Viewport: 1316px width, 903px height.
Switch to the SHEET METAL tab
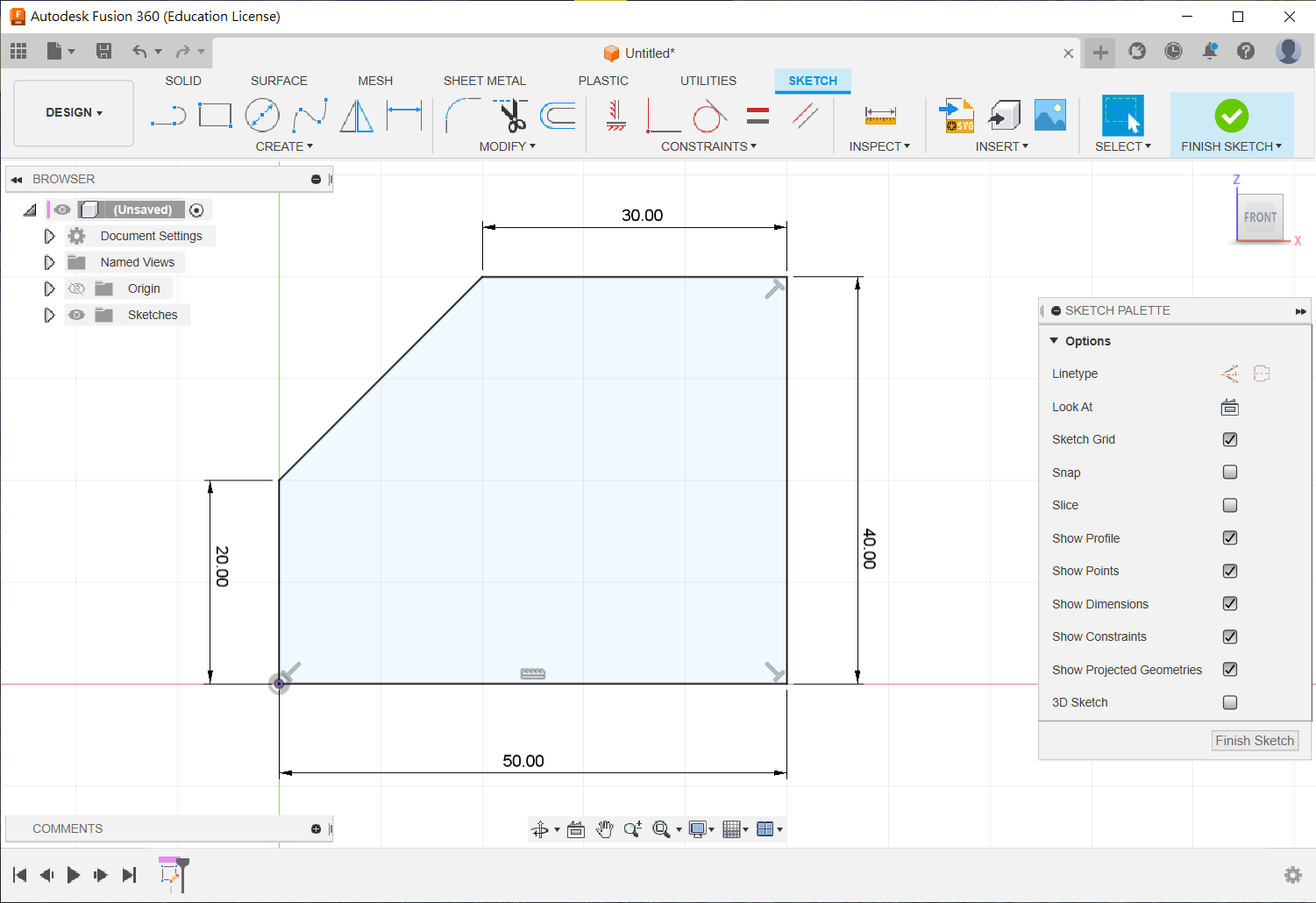click(484, 81)
